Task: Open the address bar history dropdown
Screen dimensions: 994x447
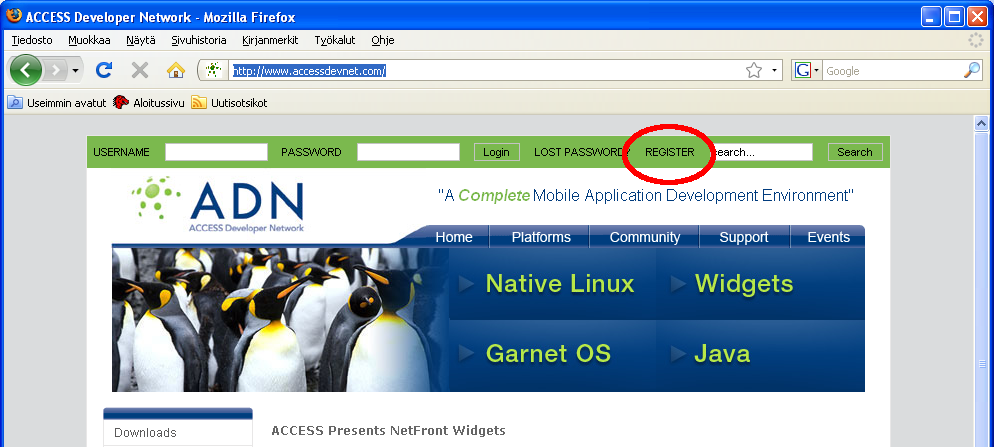Action: click(774, 70)
